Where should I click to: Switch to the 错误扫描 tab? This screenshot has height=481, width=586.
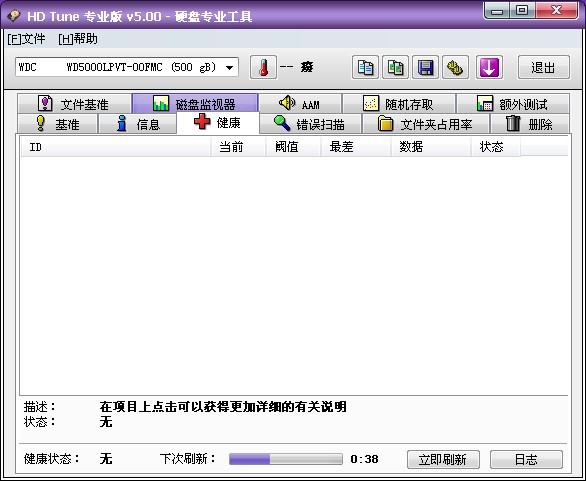310,124
